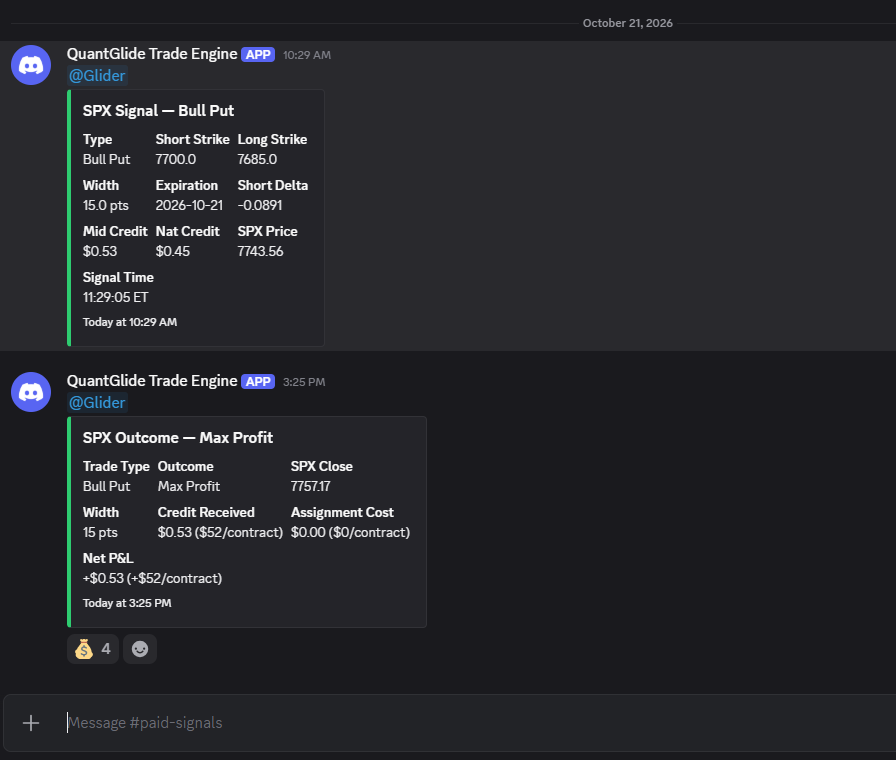Image resolution: width=896 pixels, height=760 pixels.
Task: Click the Assignment Cost value $0.00 ($0/contract)
Action: click(350, 533)
